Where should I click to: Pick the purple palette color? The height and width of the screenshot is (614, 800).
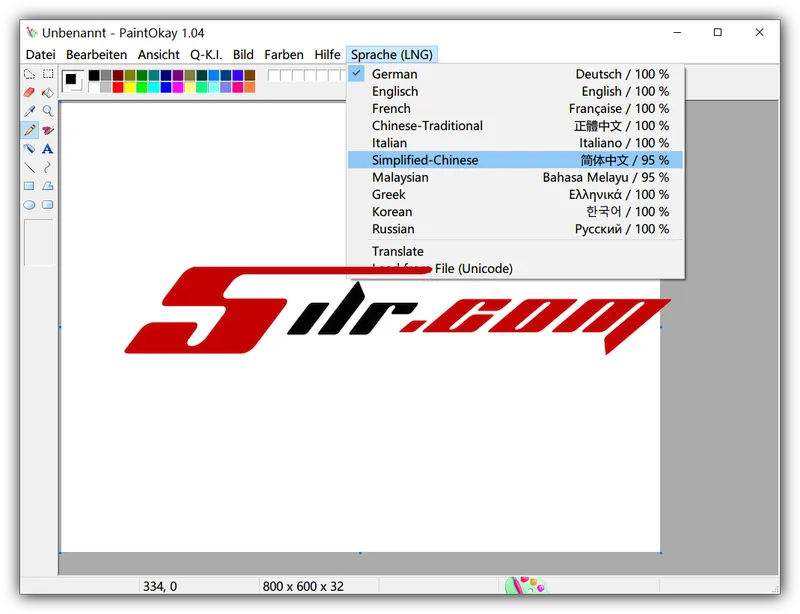(x=178, y=76)
